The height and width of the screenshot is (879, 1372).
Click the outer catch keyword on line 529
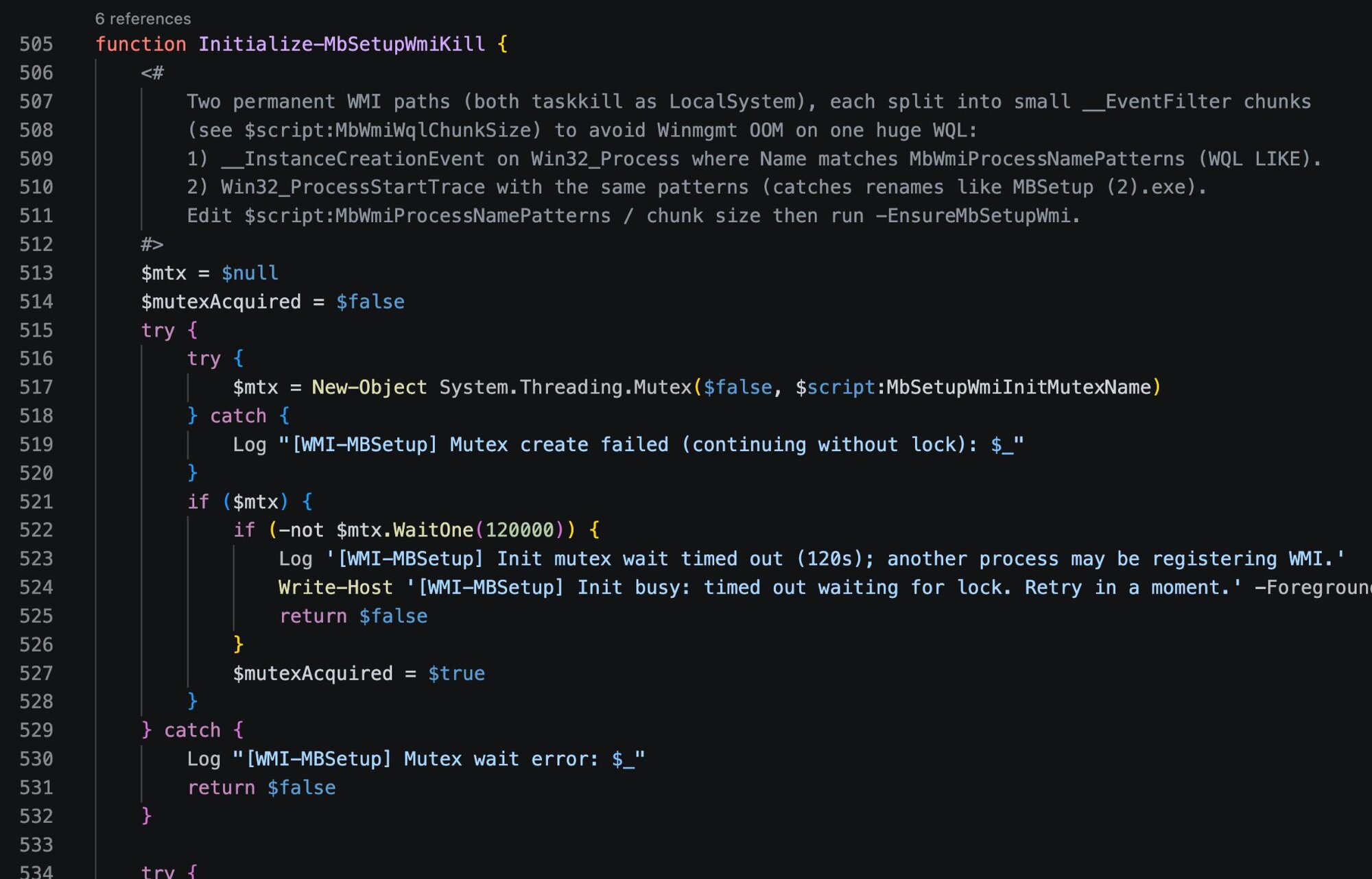[x=192, y=730]
